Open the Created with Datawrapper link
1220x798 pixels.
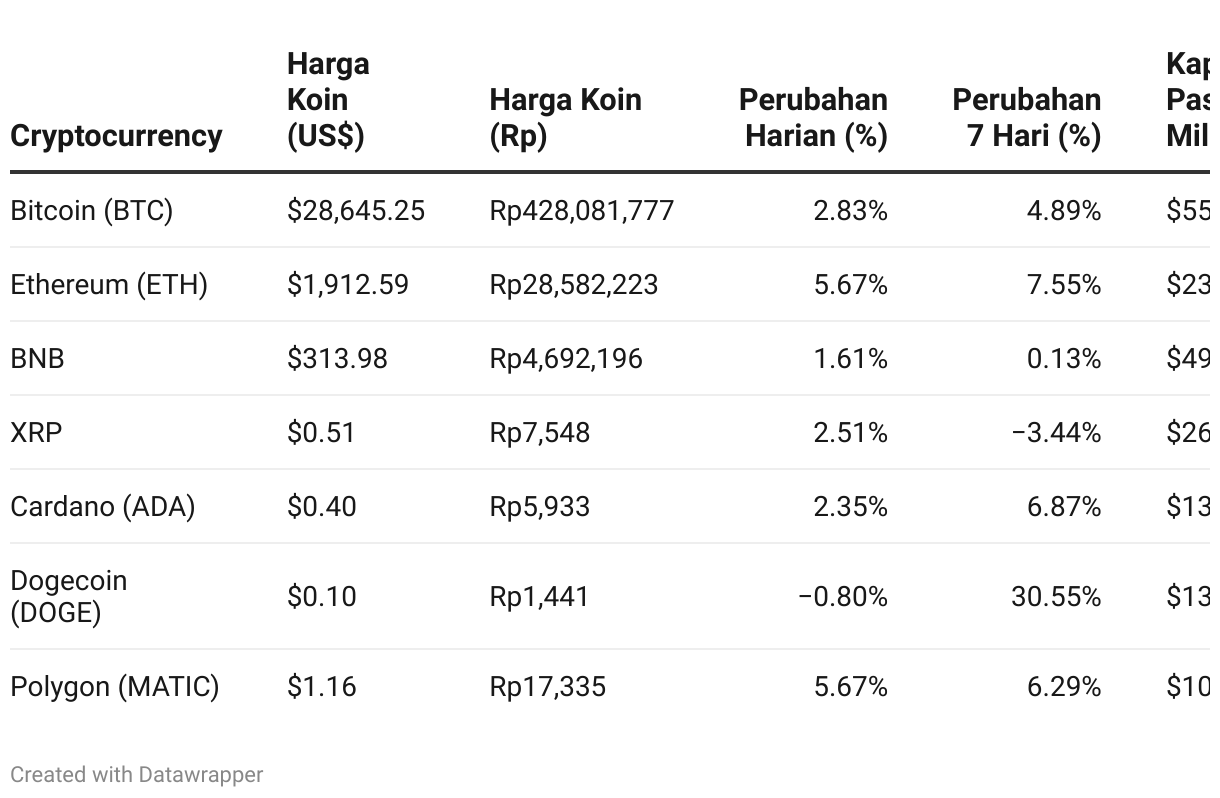point(137,774)
